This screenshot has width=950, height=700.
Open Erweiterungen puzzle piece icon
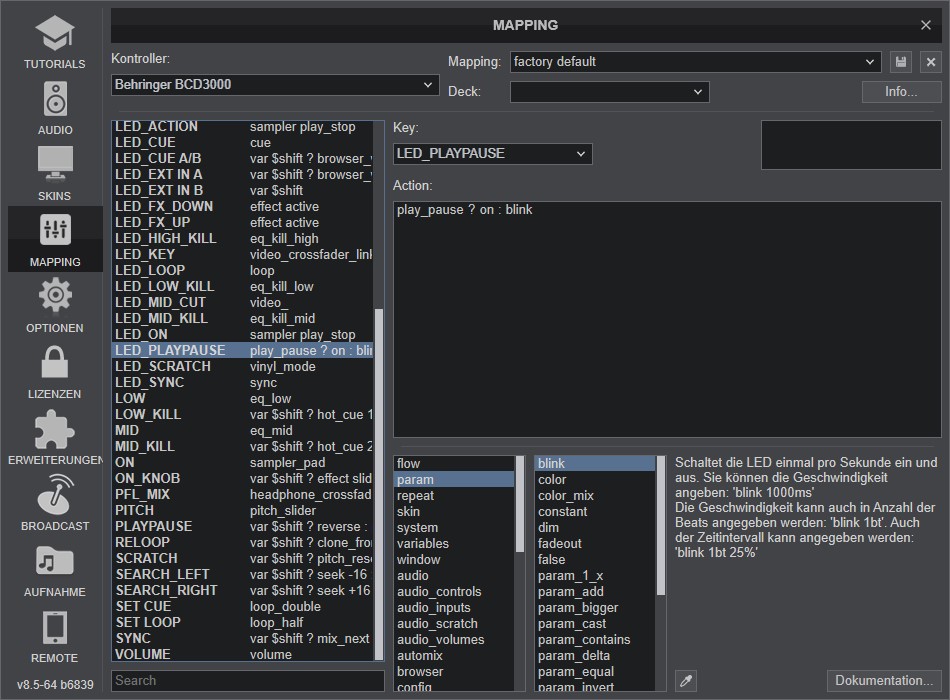pyautogui.click(x=55, y=430)
